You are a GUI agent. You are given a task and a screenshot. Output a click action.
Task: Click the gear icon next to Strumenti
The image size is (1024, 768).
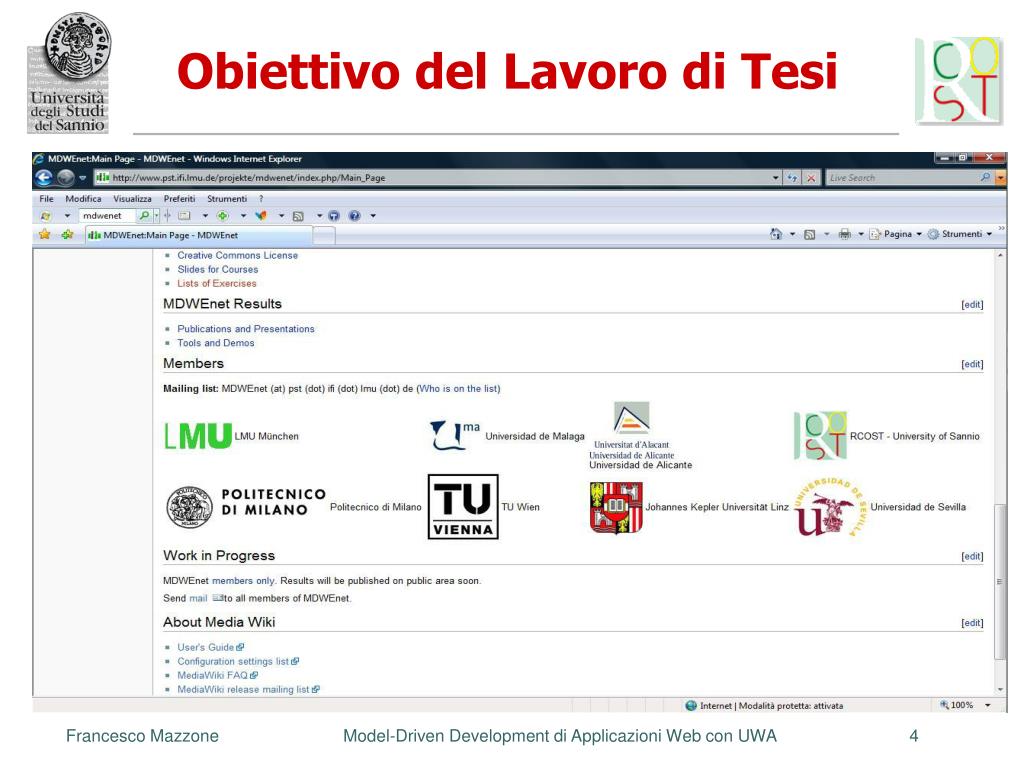click(933, 234)
